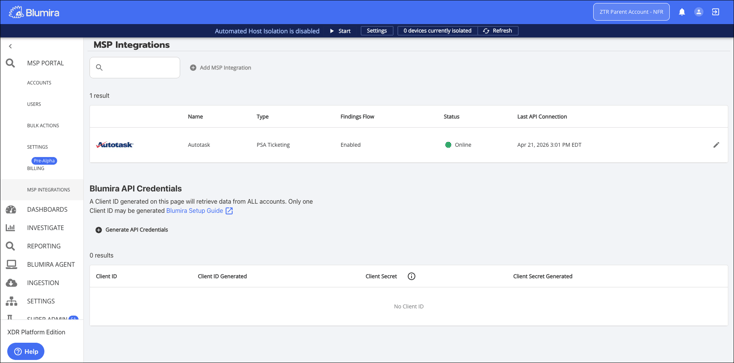This screenshot has height=363, width=734.
Task: Open Reporting section
Action: tap(44, 246)
